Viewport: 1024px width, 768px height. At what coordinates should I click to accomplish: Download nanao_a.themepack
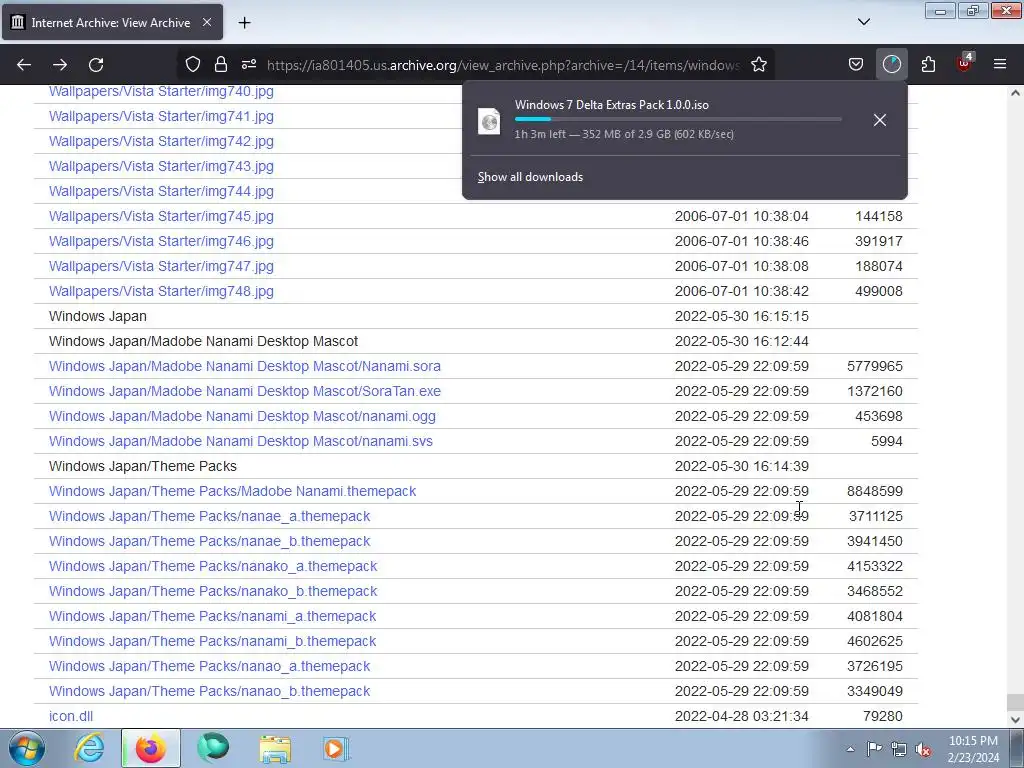210,666
